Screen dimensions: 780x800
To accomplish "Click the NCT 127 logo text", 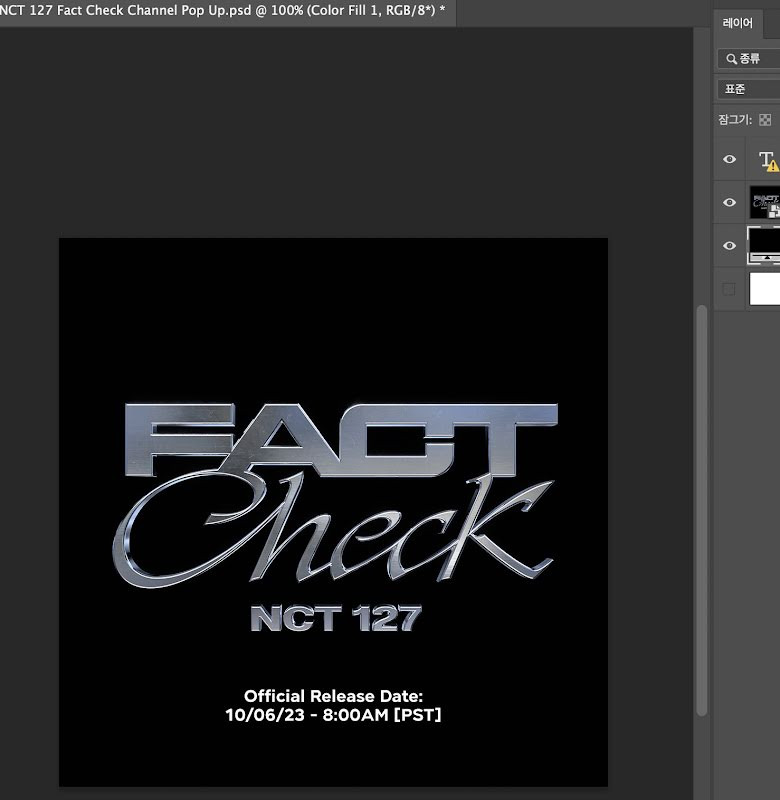I will coord(335,618).
